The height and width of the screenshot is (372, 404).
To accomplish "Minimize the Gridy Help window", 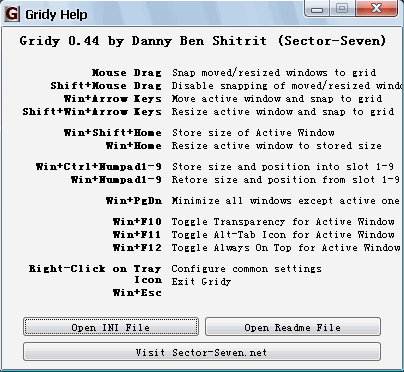I will pos(317,8).
